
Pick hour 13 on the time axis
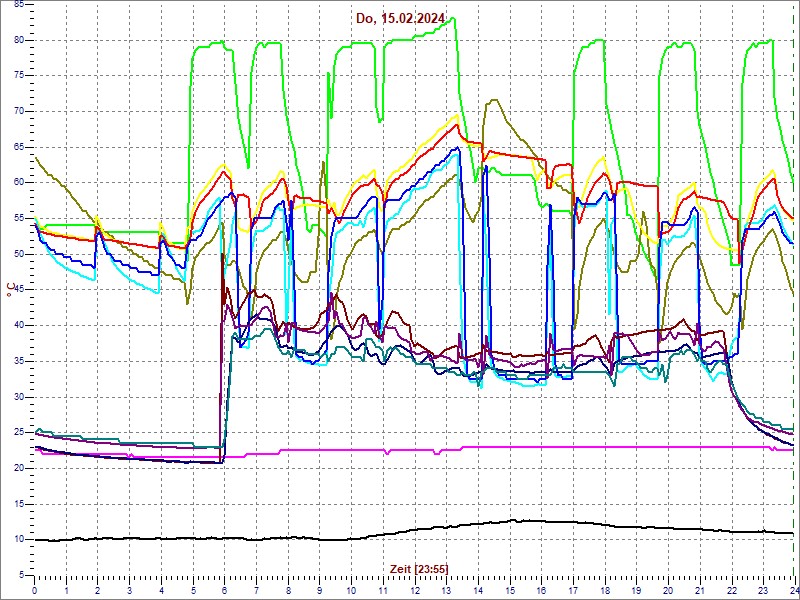(x=446, y=590)
